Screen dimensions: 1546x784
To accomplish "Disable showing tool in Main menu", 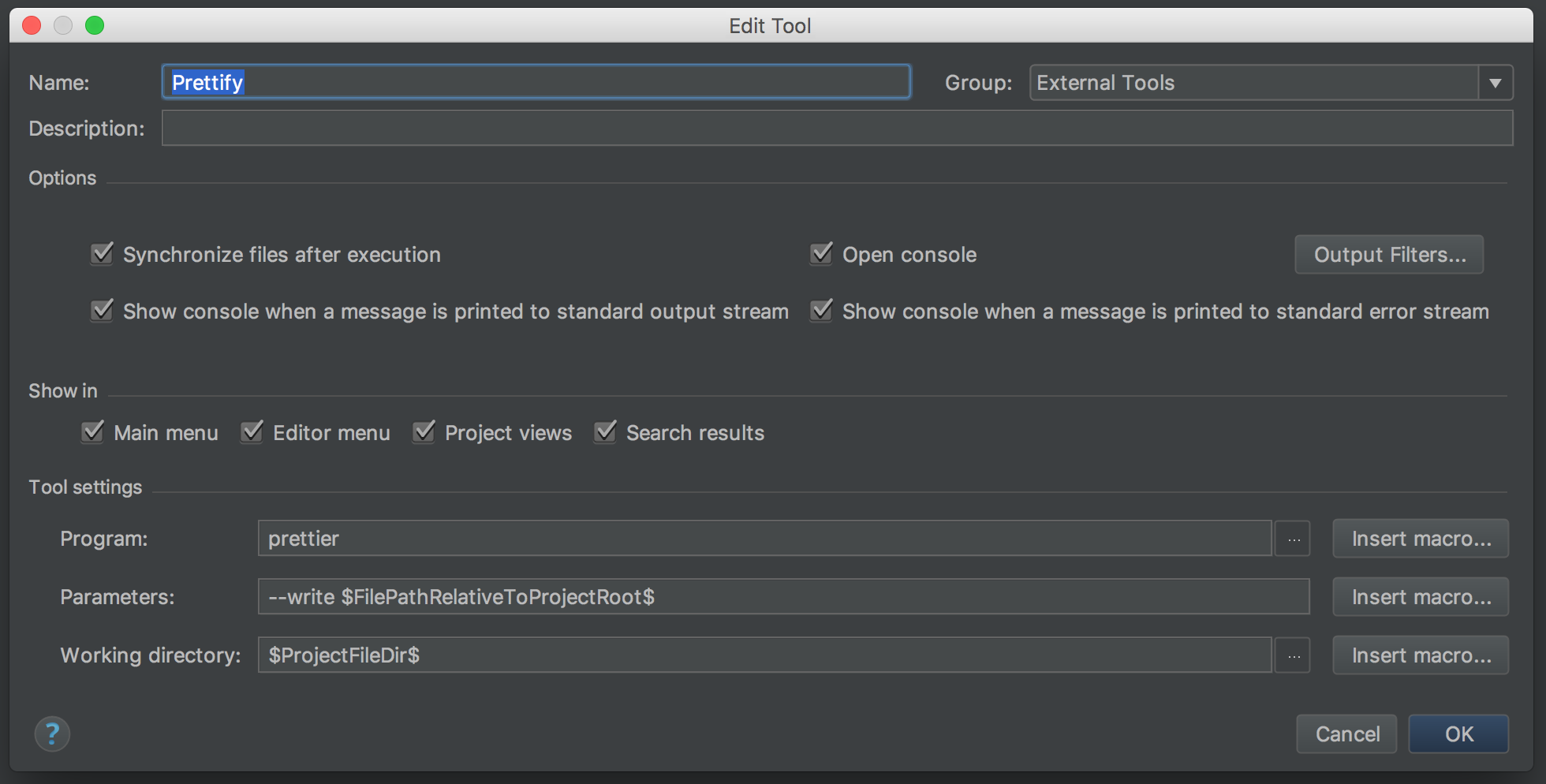I will [92, 432].
